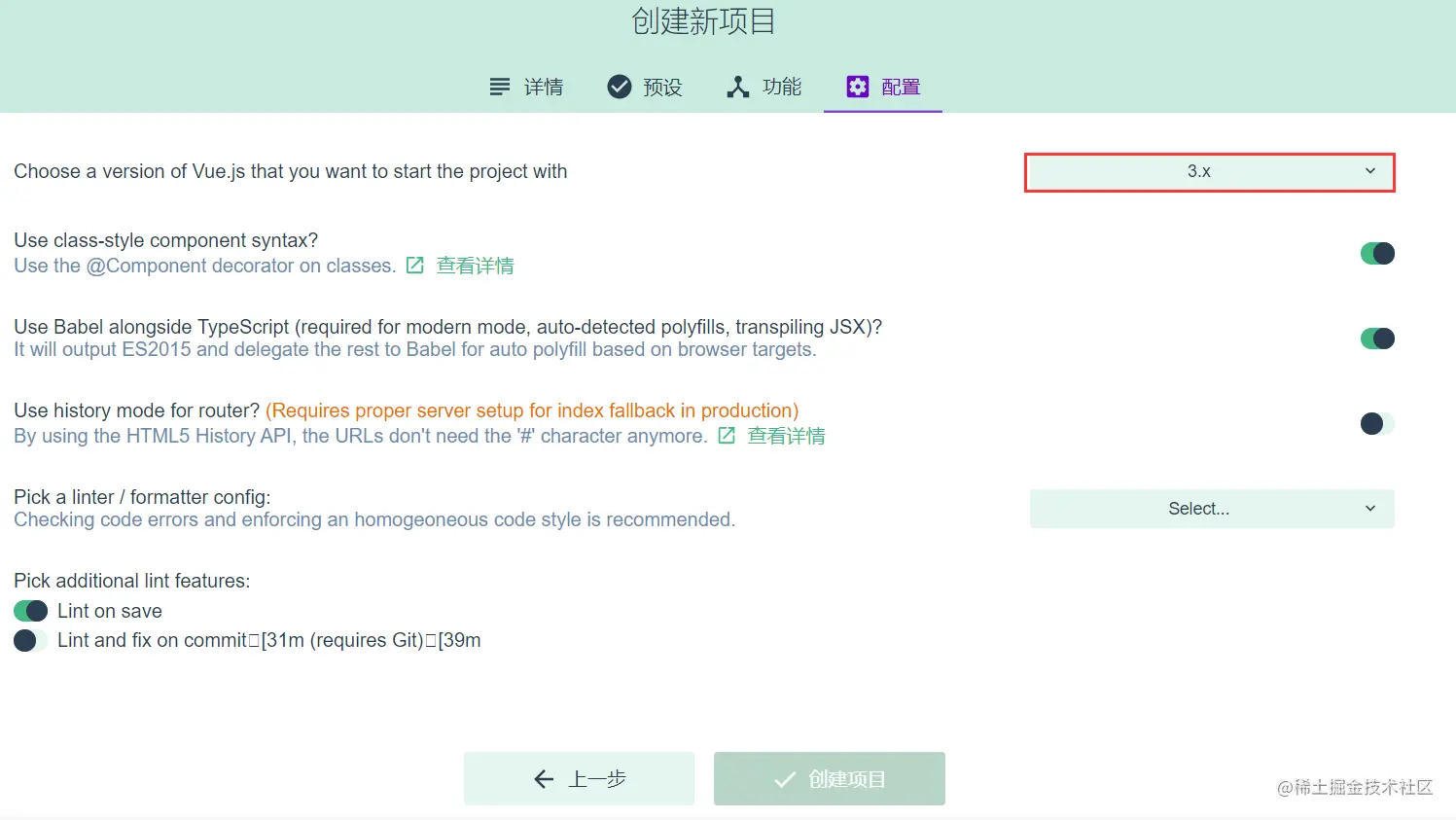Click the chevron arrow of the 3.x dropdown
The height and width of the screenshot is (820, 1456).
pyautogui.click(x=1370, y=171)
